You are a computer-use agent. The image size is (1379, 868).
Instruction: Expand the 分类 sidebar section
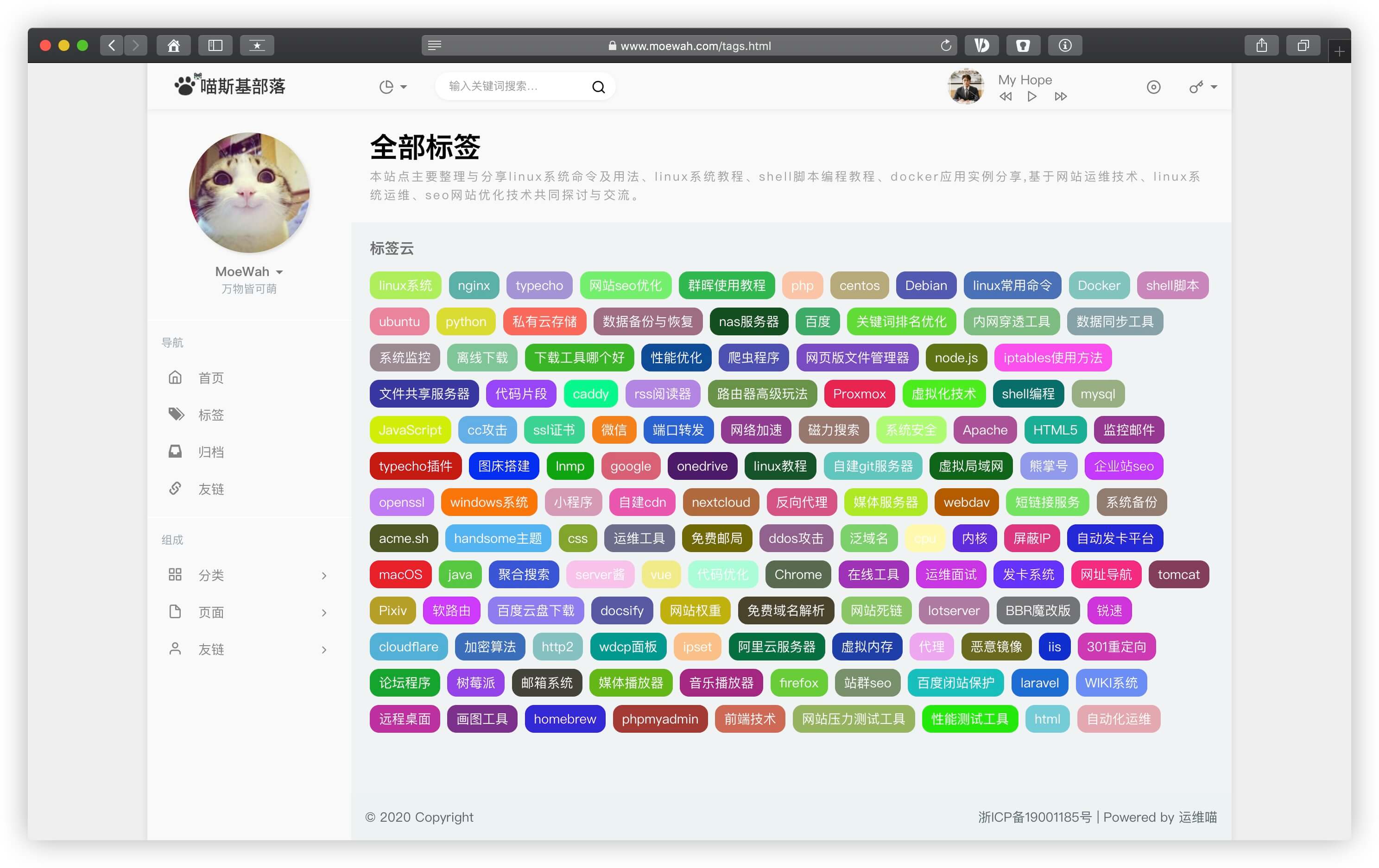pos(248,575)
